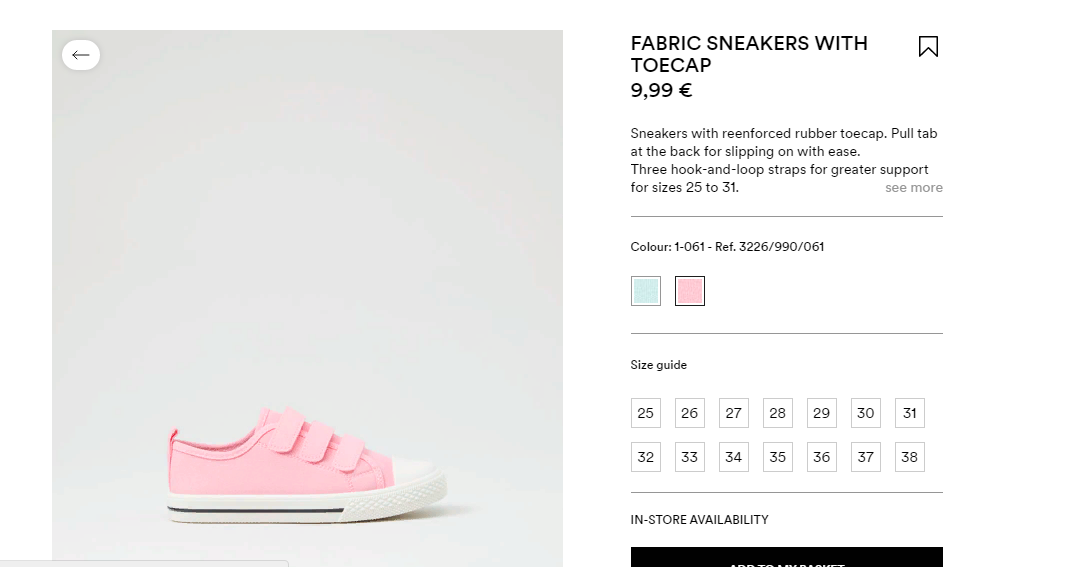This screenshot has height=567, width=1092.
Task: Choose size 25
Action: coord(646,413)
